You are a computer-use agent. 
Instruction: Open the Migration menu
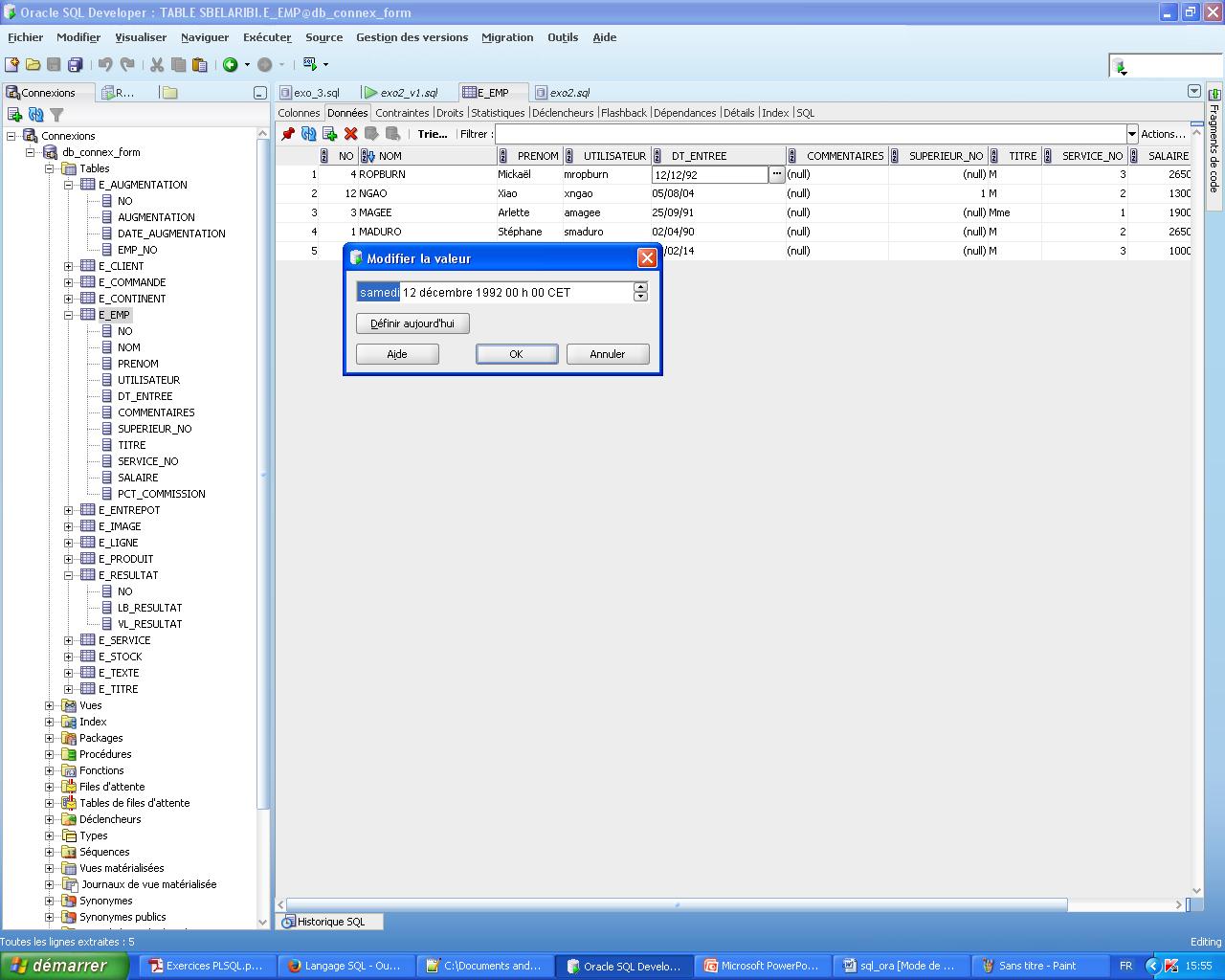pos(507,37)
